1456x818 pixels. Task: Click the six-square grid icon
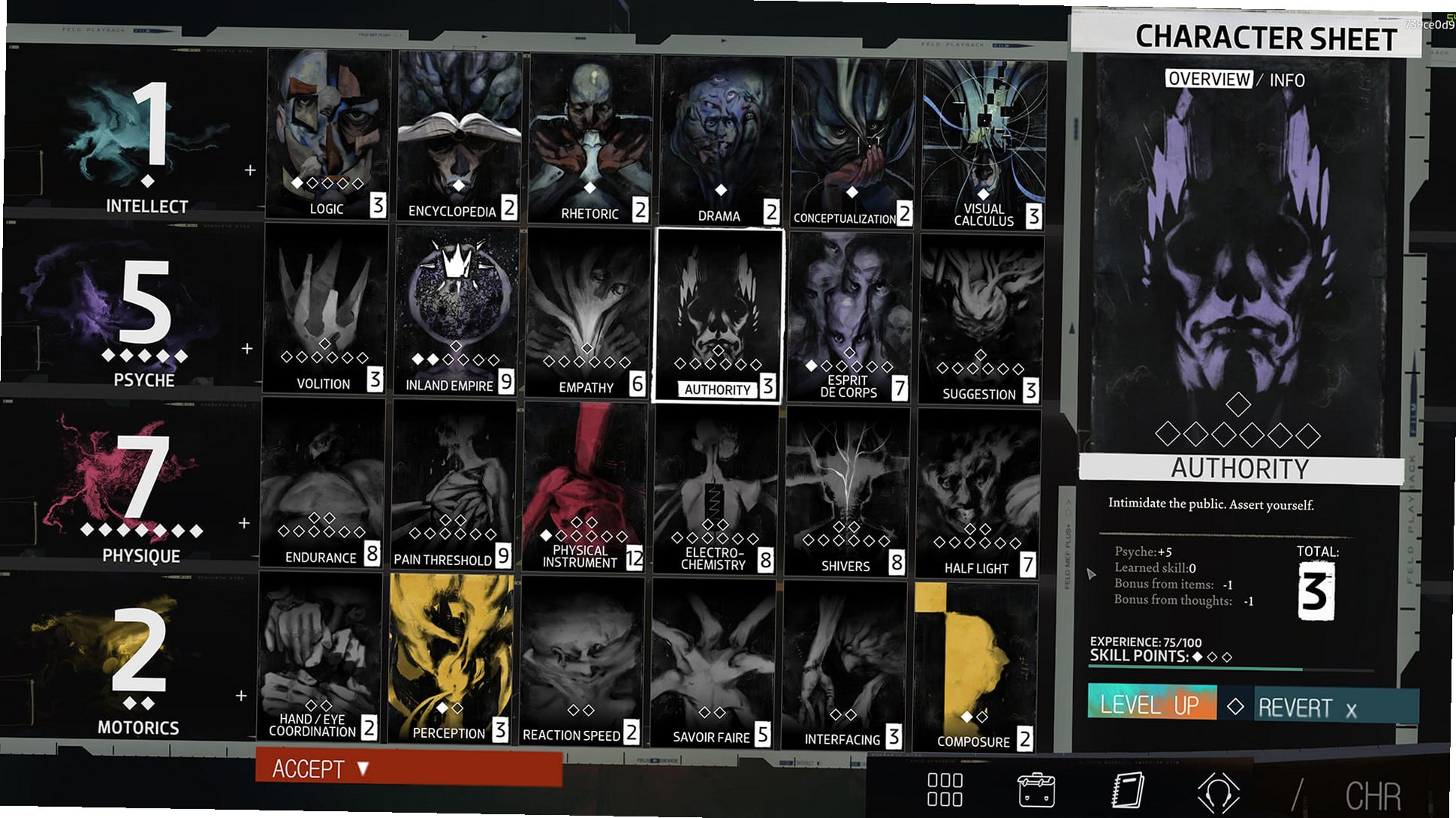(945, 789)
